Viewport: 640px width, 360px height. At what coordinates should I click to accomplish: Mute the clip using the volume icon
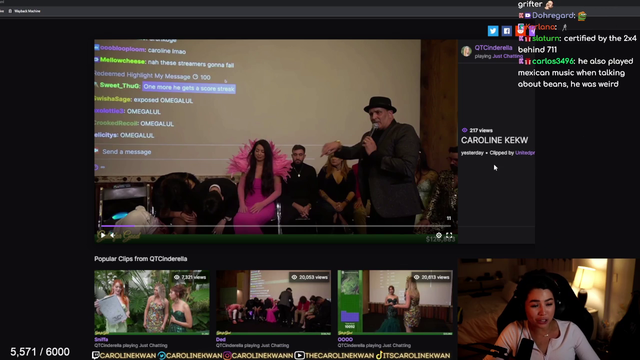113,235
